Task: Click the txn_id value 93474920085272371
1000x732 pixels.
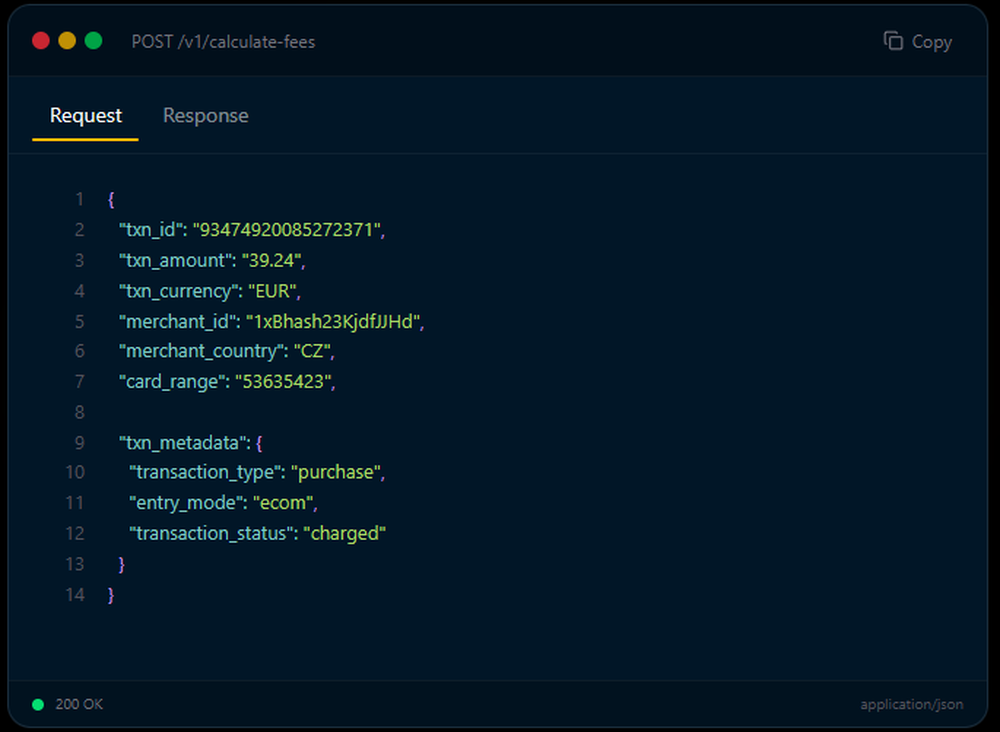Action: pyautogui.click(x=288, y=230)
